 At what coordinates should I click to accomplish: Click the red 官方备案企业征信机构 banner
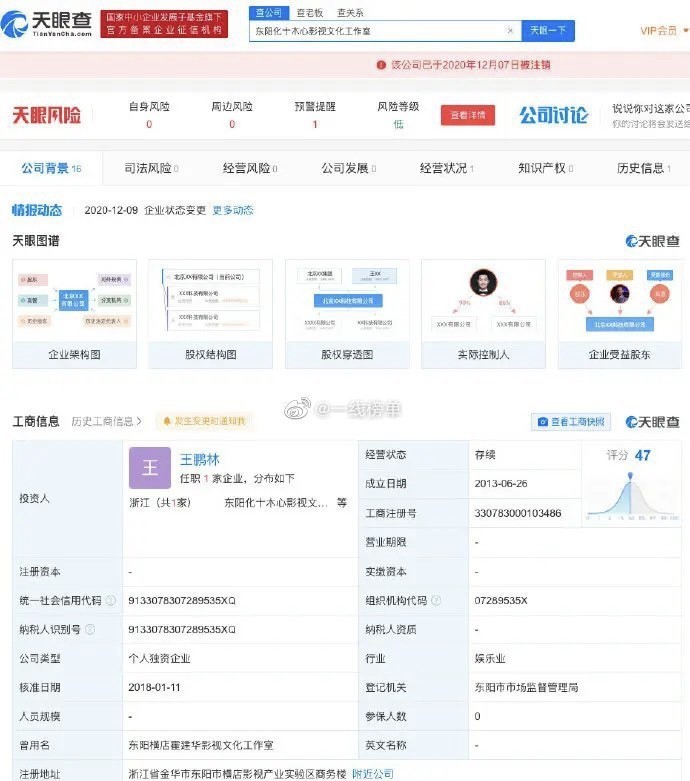(x=164, y=24)
